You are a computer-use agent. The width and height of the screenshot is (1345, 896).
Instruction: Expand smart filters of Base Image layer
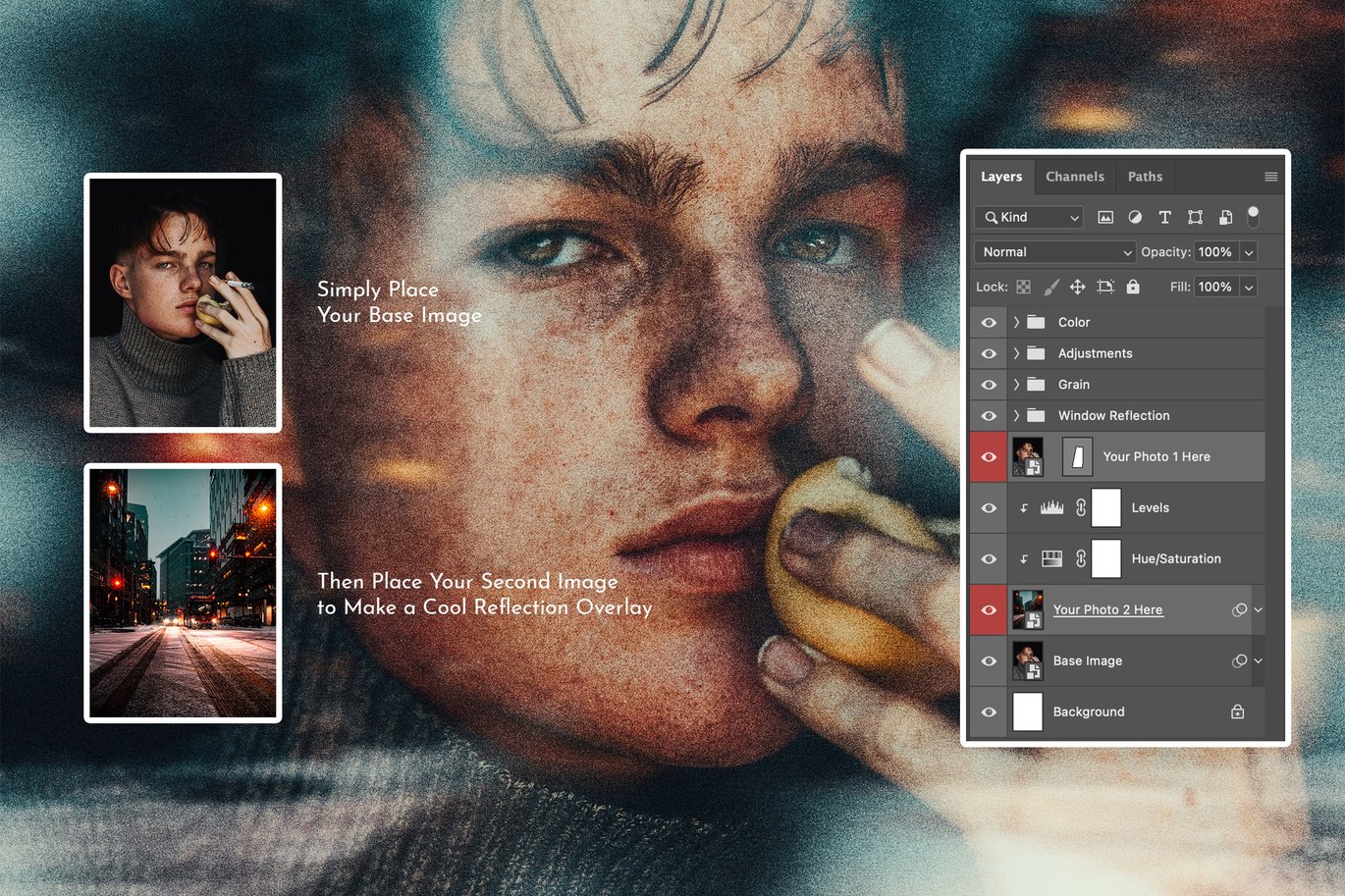tap(1259, 660)
